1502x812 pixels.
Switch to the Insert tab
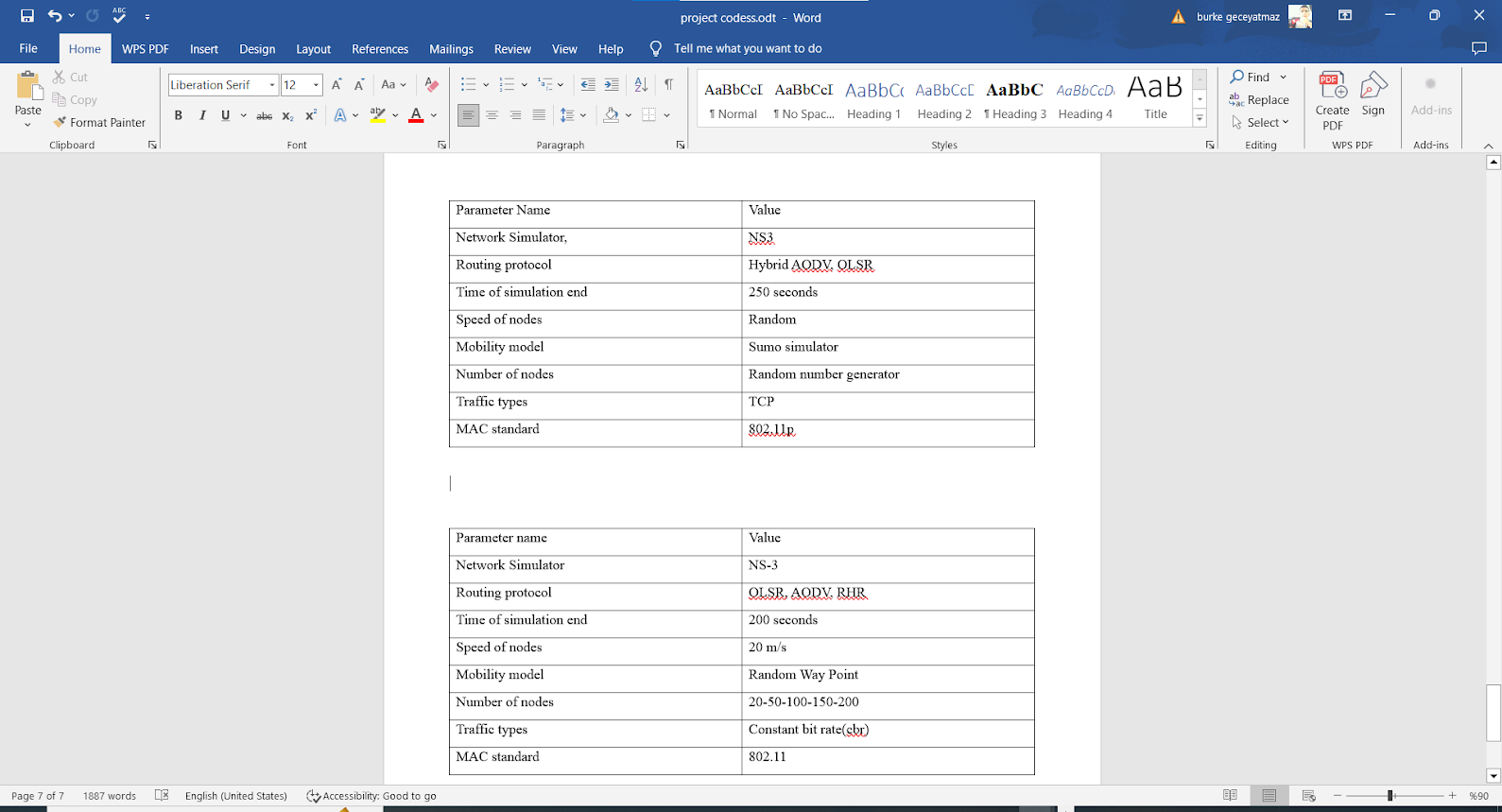[x=203, y=48]
